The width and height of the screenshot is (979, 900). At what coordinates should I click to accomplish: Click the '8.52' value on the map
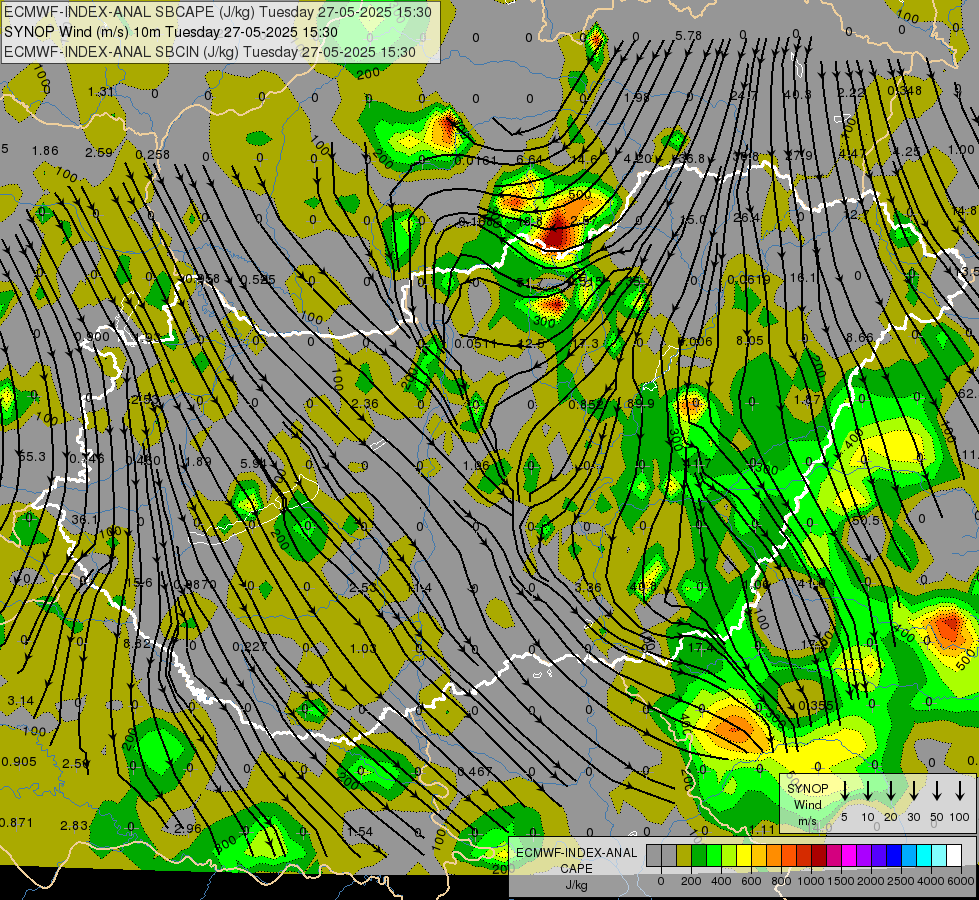137,643
